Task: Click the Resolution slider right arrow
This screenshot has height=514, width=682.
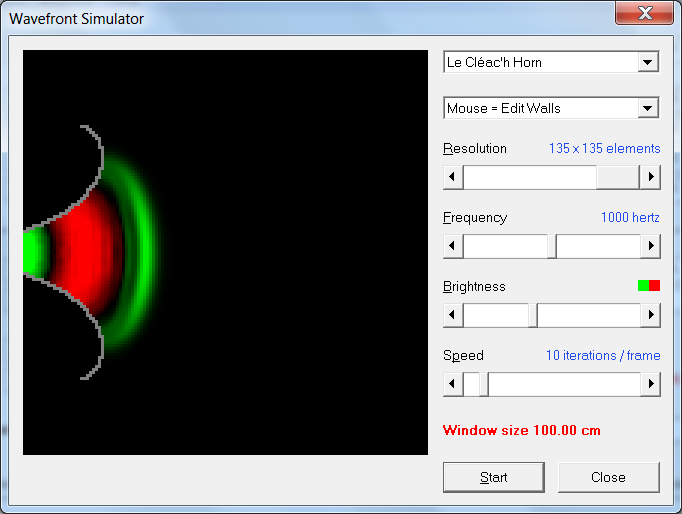Action: 650,177
